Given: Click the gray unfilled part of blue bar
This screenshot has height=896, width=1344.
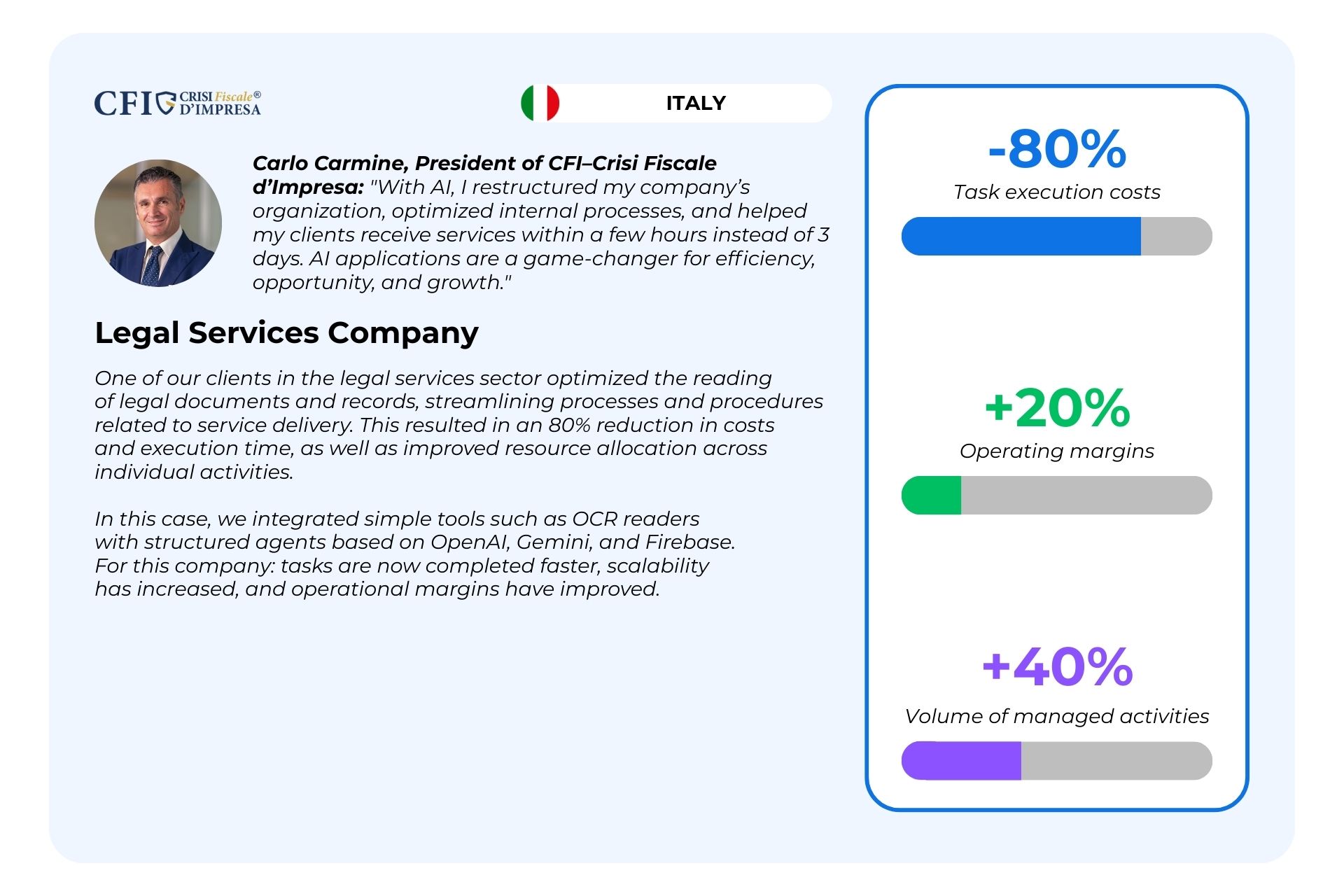Looking at the screenshot, I should [x=1177, y=236].
